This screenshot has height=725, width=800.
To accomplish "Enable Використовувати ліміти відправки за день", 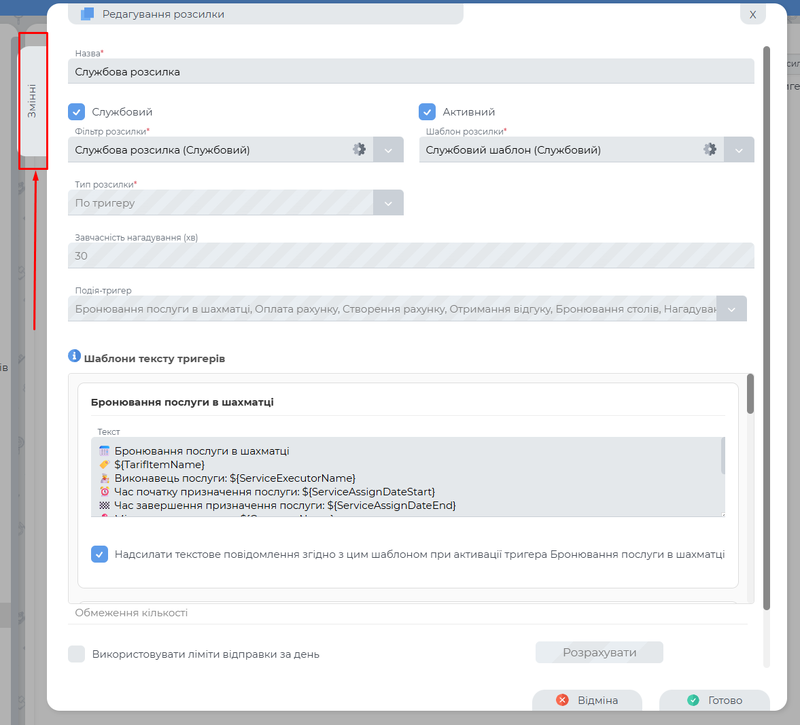I will [77, 652].
